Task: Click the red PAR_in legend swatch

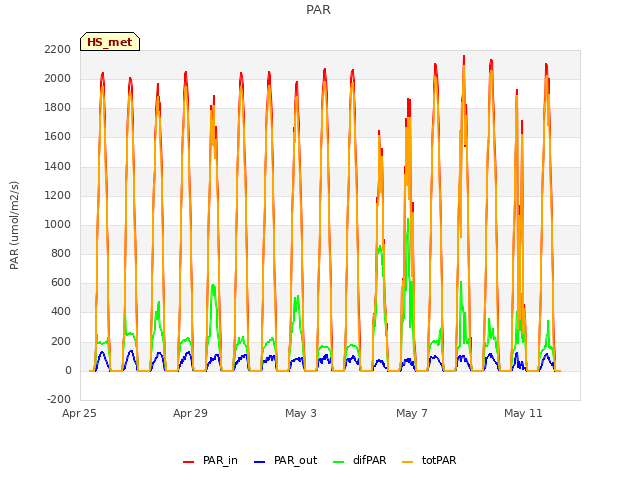Action: click(189, 462)
